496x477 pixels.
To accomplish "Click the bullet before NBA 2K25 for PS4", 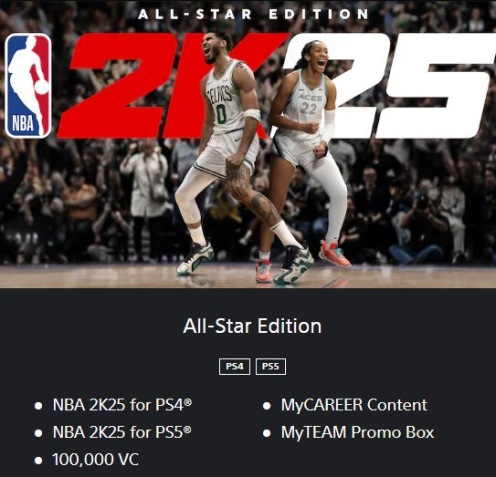I will pos(38,406).
